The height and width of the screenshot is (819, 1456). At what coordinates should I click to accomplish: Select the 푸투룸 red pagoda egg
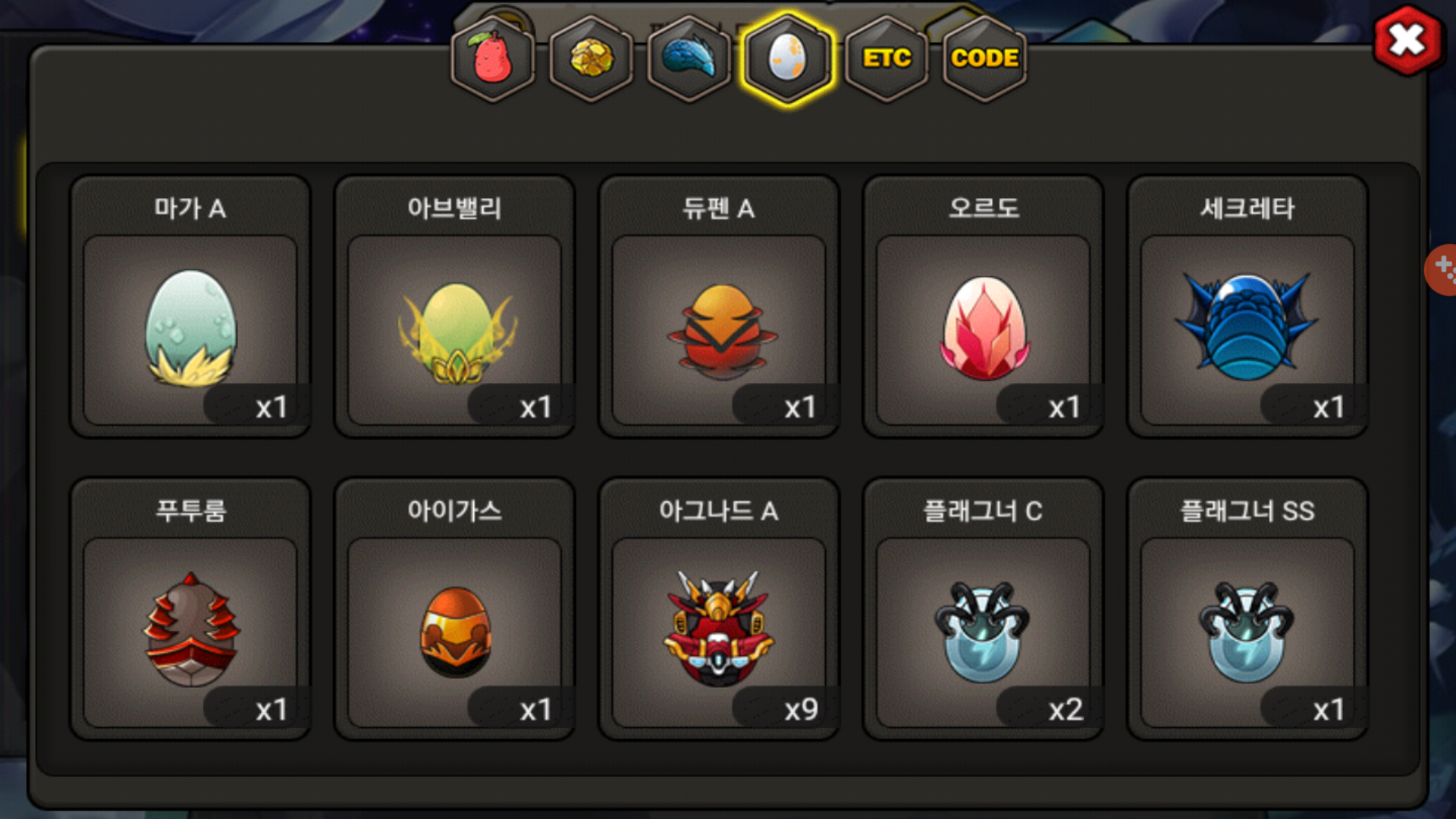(x=190, y=632)
